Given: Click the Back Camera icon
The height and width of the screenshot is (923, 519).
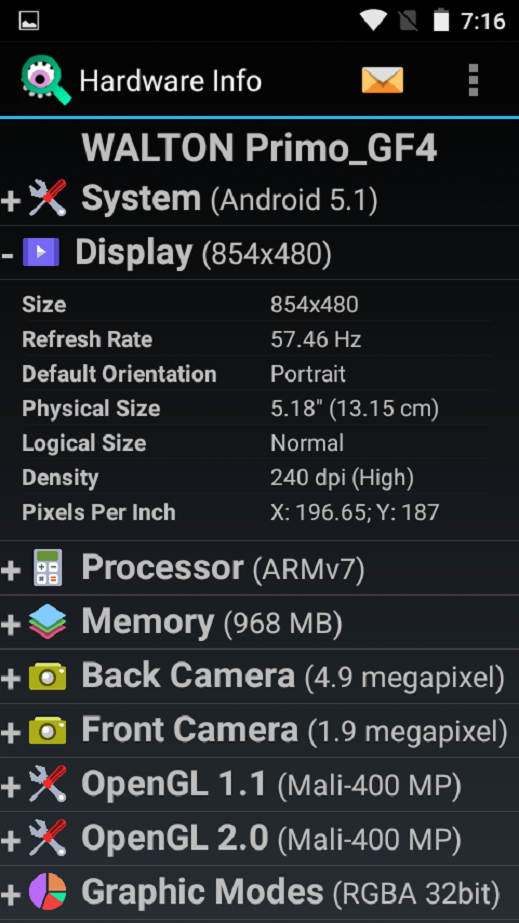Looking at the screenshot, I should (48, 677).
